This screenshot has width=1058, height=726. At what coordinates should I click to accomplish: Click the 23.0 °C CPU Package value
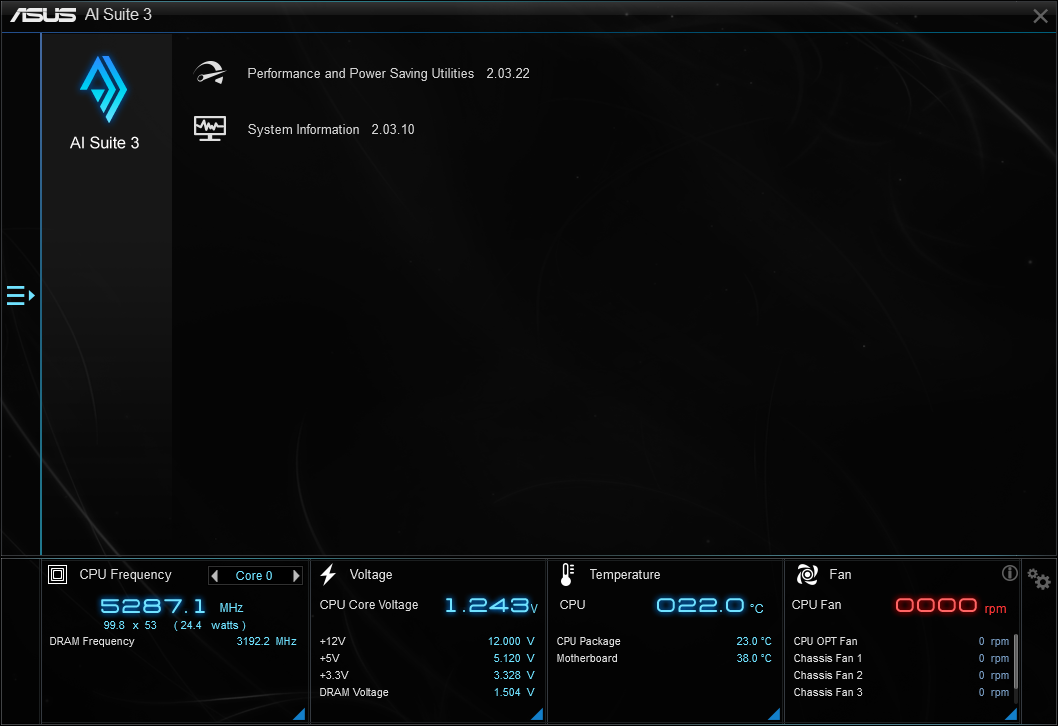click(754, 641)
